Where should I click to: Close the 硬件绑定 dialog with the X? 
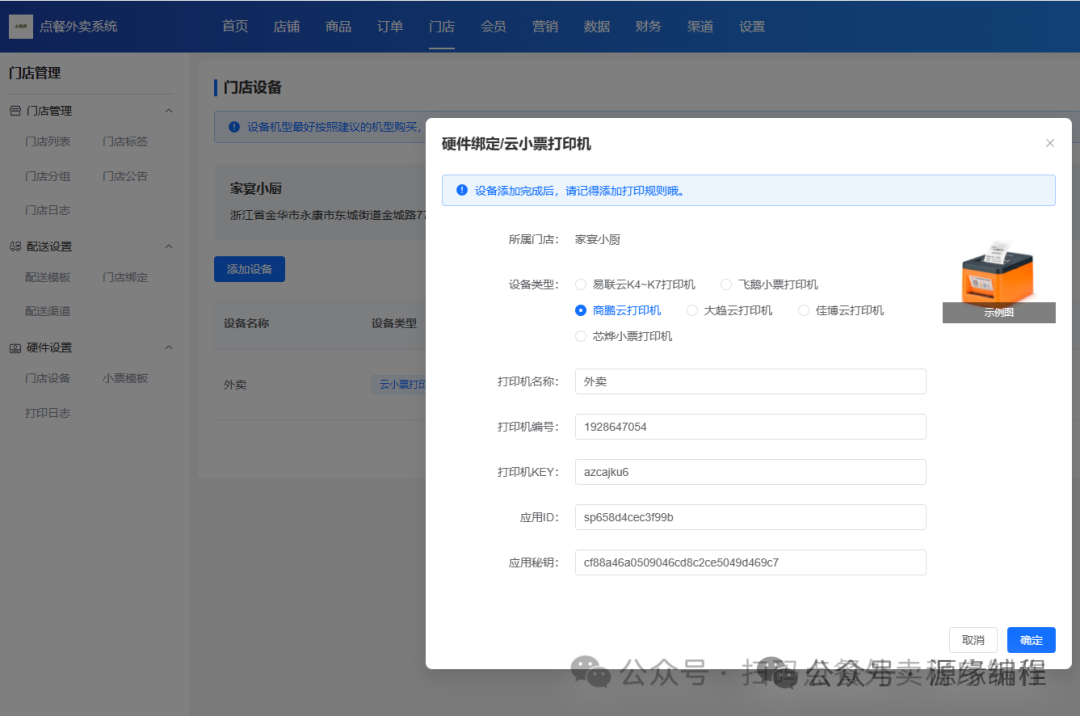click(1050, 143)
